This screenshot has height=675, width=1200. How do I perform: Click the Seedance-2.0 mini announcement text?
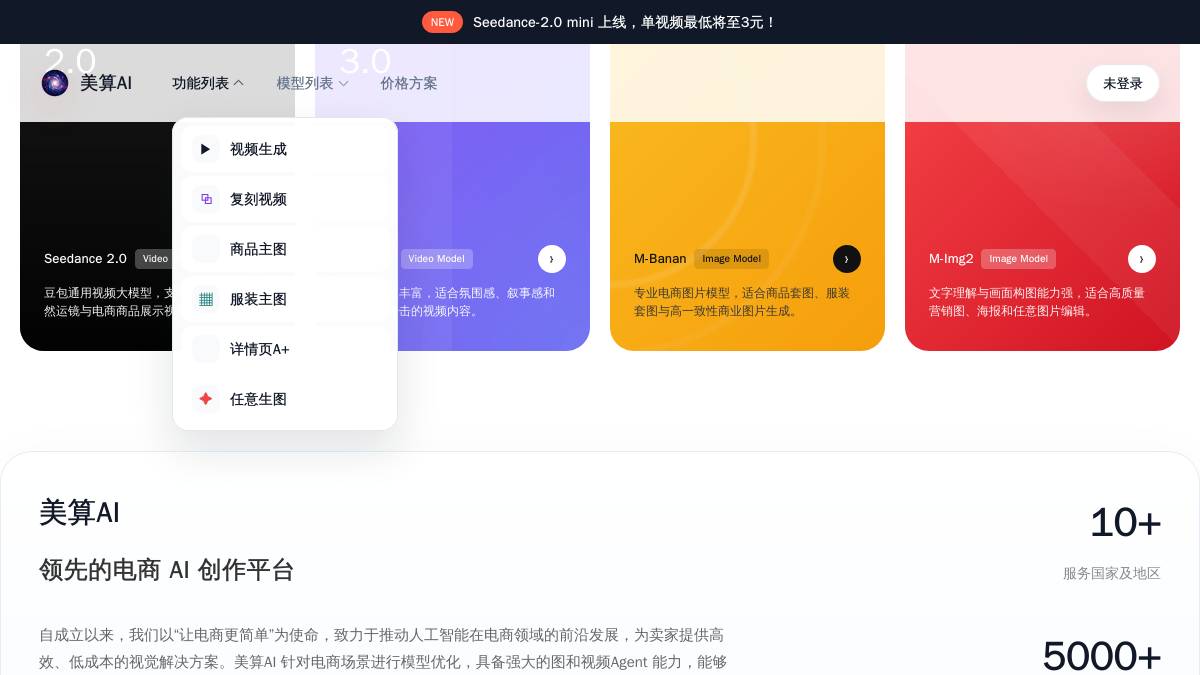625,22
